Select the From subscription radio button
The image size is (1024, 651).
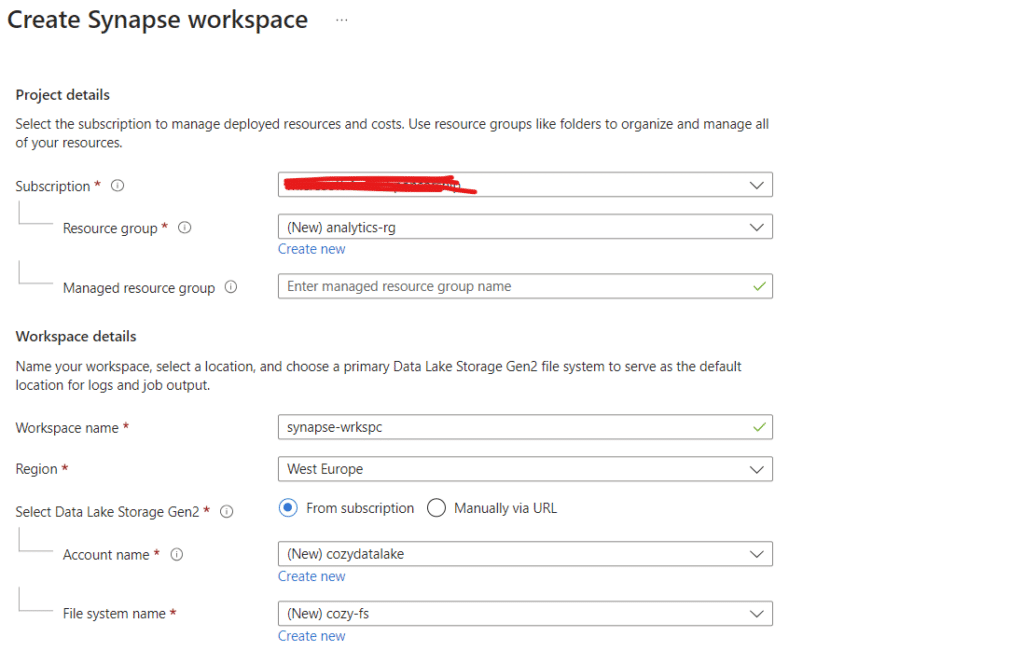click(289, 508)
